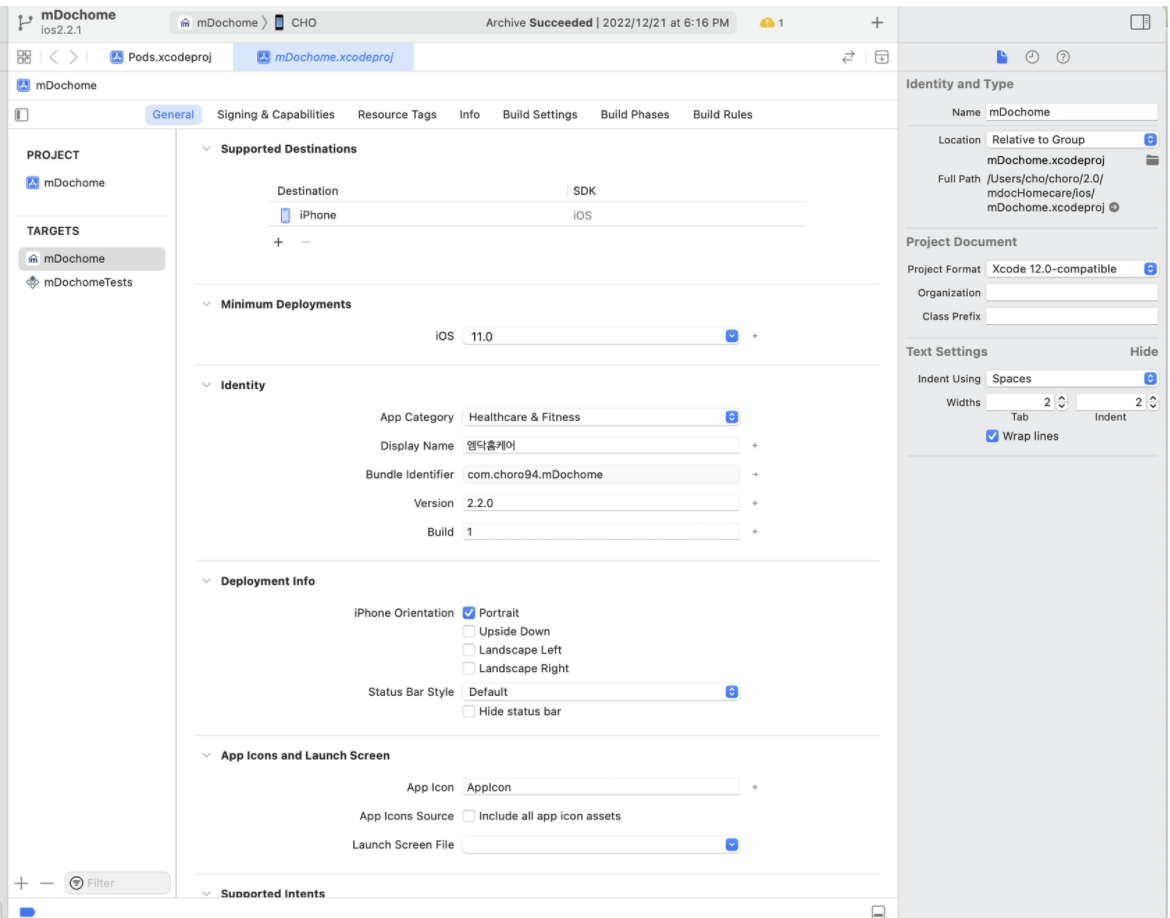Open the Build Rules tab
This screenshot has height=918, width=1170.
(722, 114)
